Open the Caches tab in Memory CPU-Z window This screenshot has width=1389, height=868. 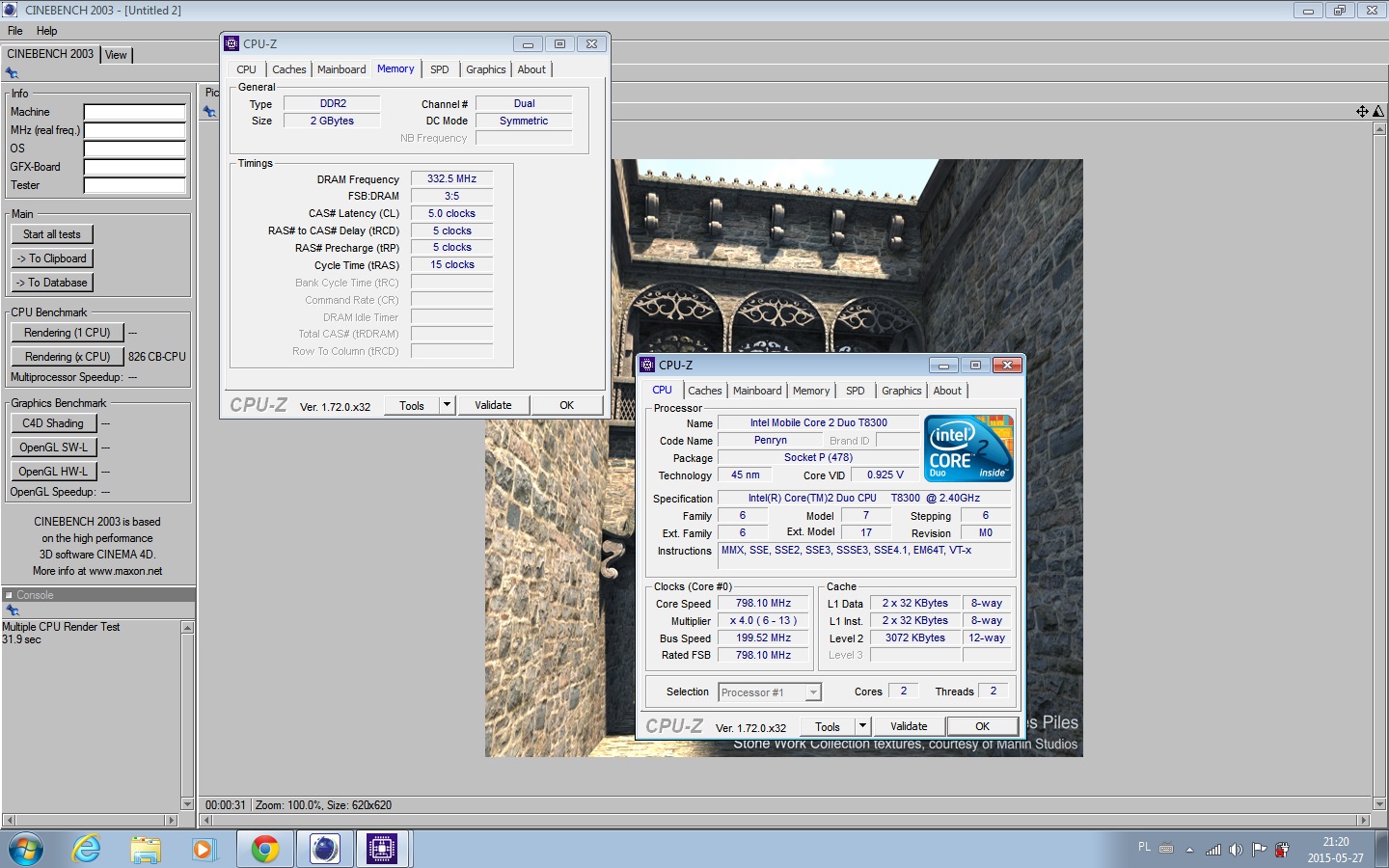point(288,69)
